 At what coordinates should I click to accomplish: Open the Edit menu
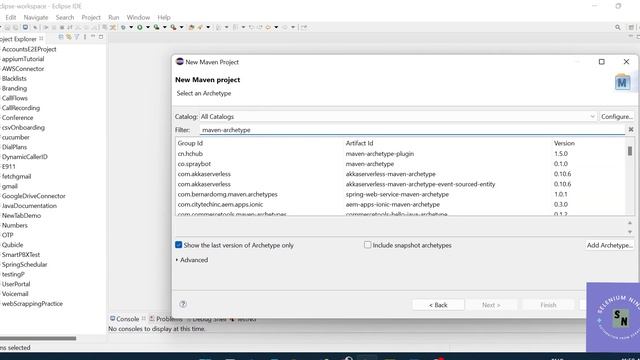[x=11, y=18]
